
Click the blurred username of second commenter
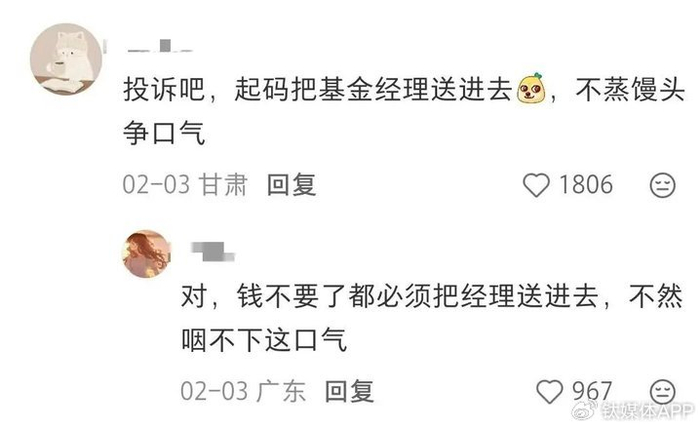(x=212, y=252)
